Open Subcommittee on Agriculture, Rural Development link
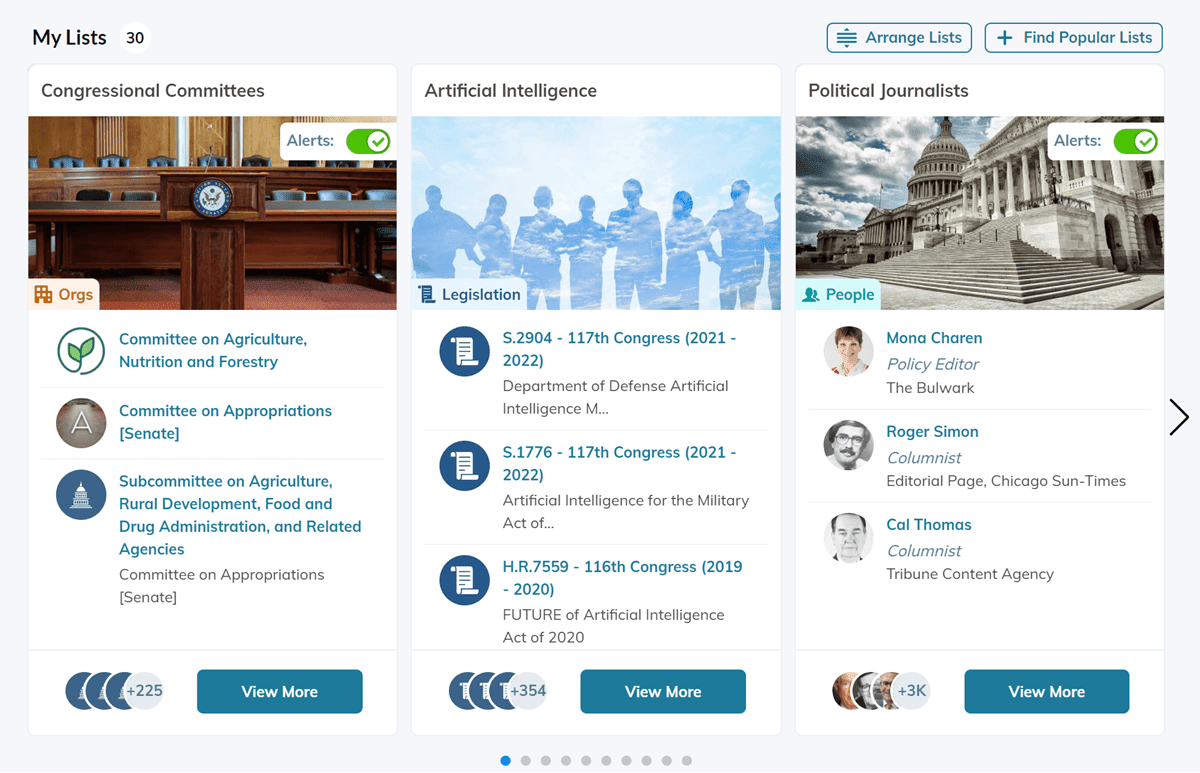Image resolution: width=1200 pixels, height=773 pixels. pyautogui.click(x=240, y=515)
